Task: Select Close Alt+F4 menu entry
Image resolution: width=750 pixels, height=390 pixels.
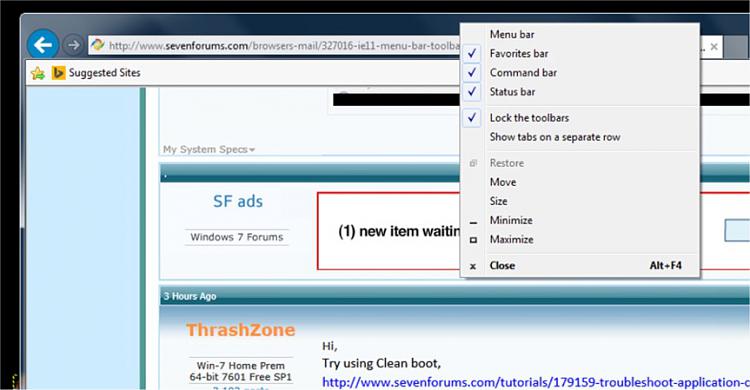Action: (x=580, y=266)
